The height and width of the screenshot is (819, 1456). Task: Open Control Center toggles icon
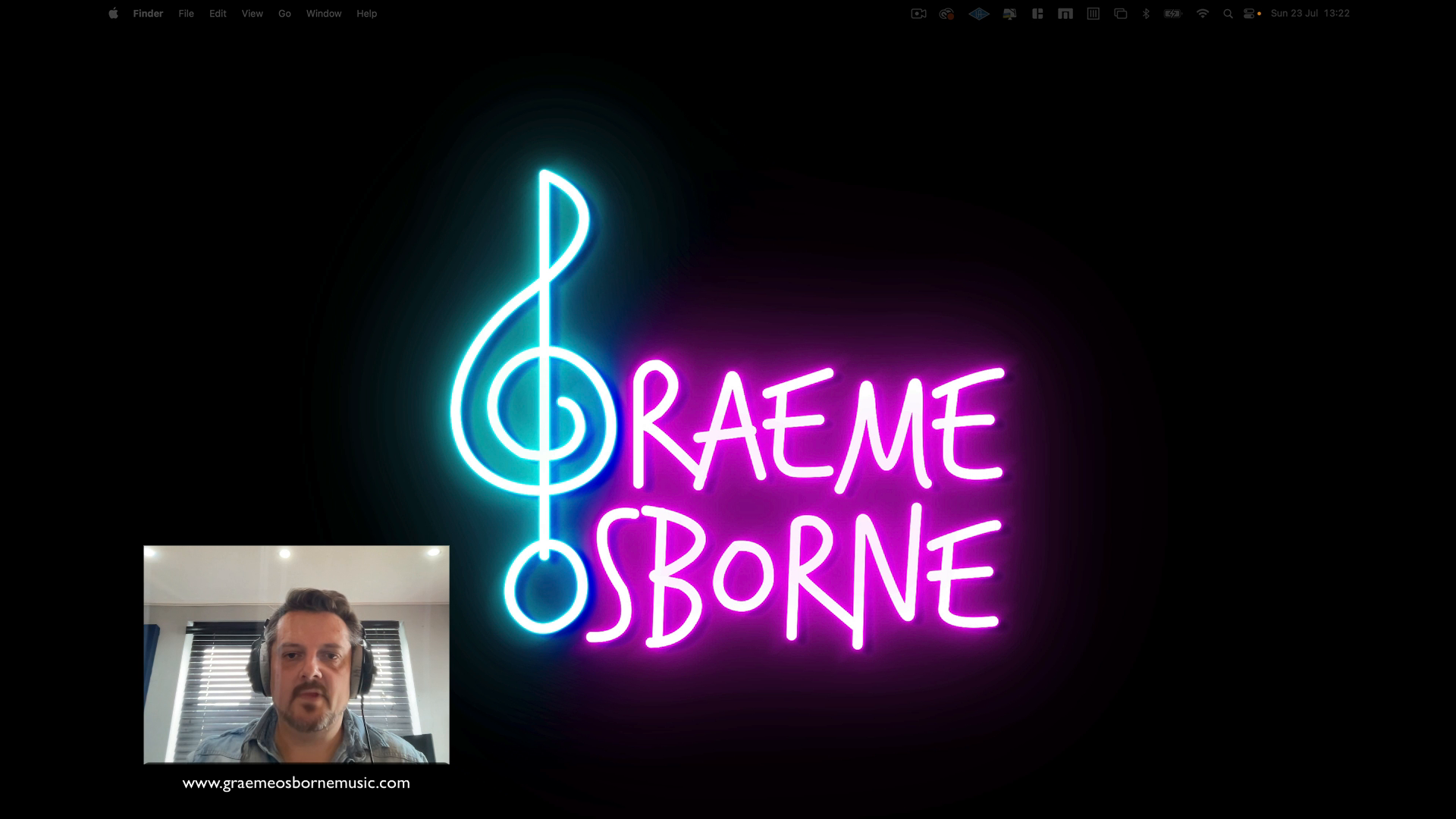tap(1250, 14)
